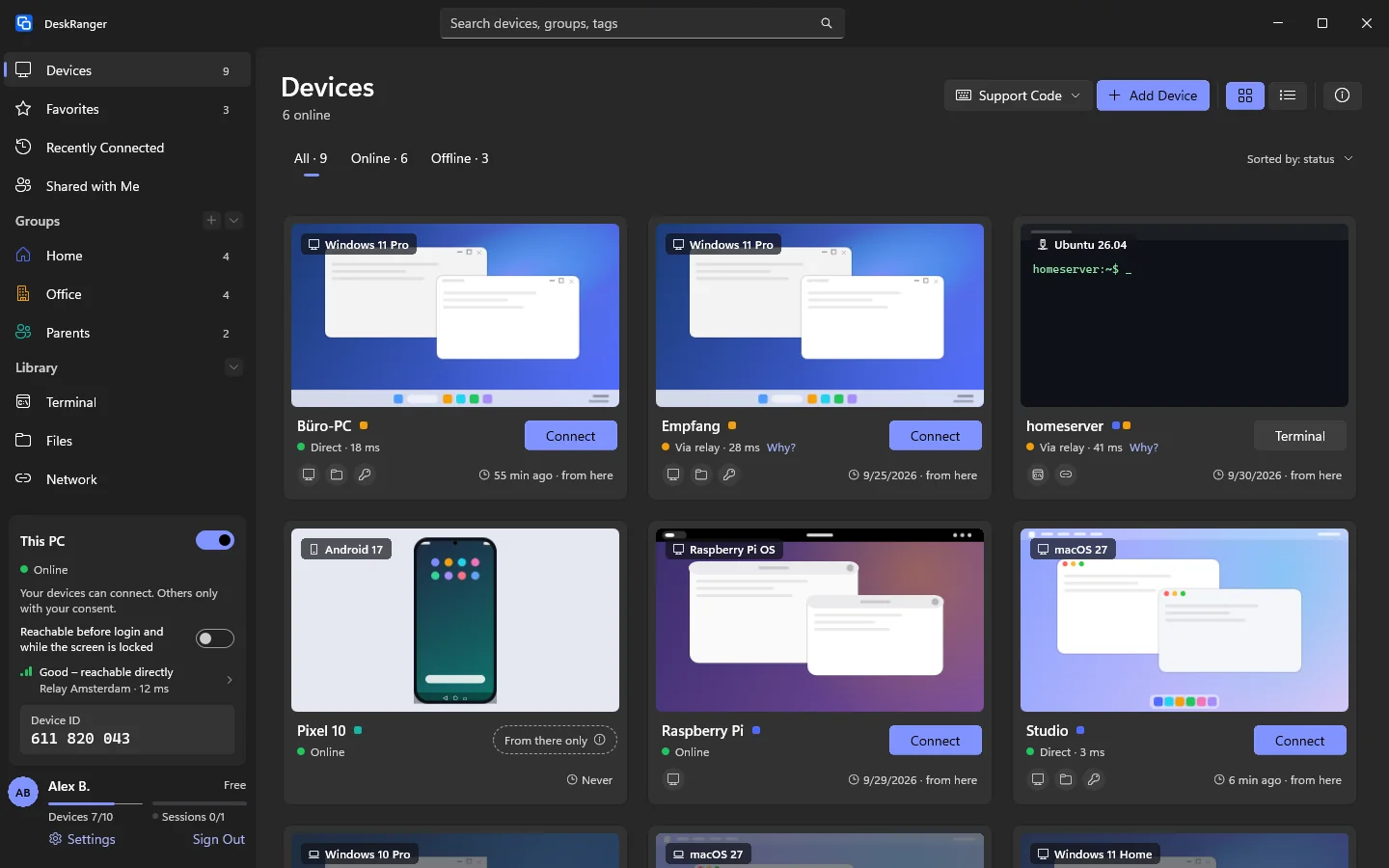Click the link icon on homeserver card

click(x=1066, y=475)
